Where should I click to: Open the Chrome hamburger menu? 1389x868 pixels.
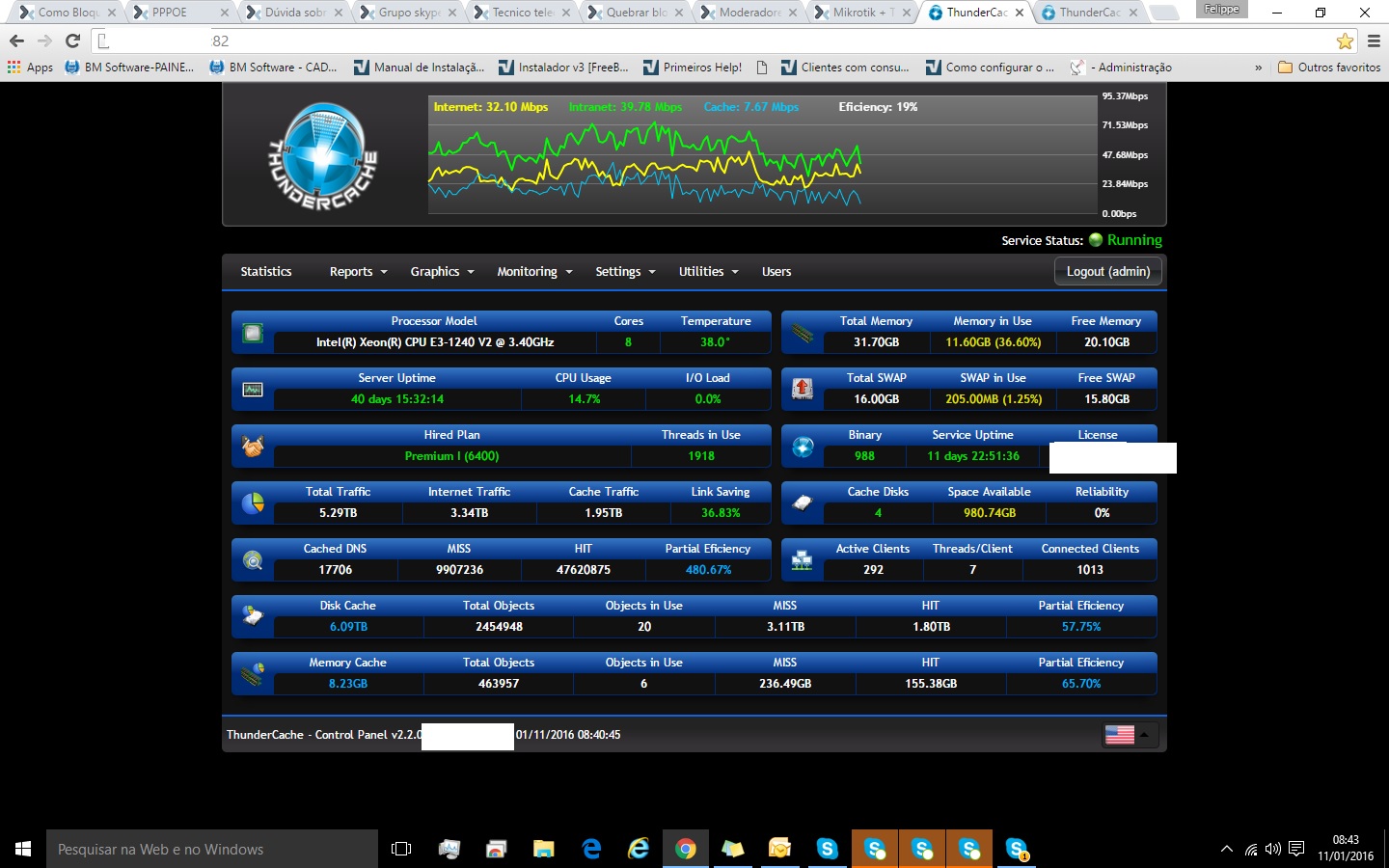click(x=1374, y=41)
